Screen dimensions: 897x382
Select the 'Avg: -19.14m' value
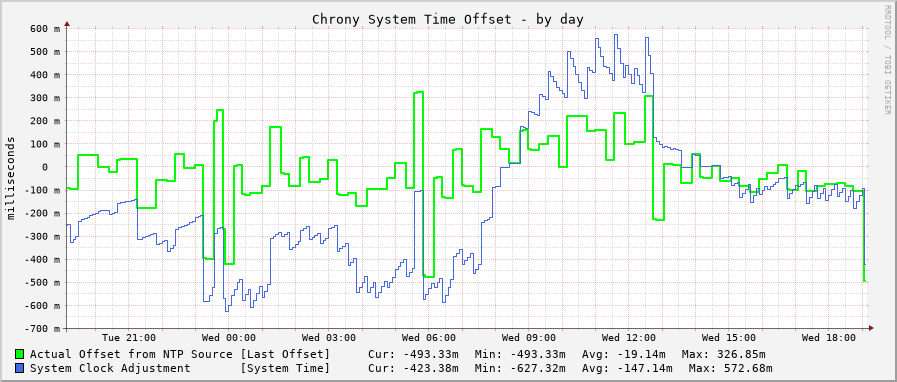tap(624, 354)
